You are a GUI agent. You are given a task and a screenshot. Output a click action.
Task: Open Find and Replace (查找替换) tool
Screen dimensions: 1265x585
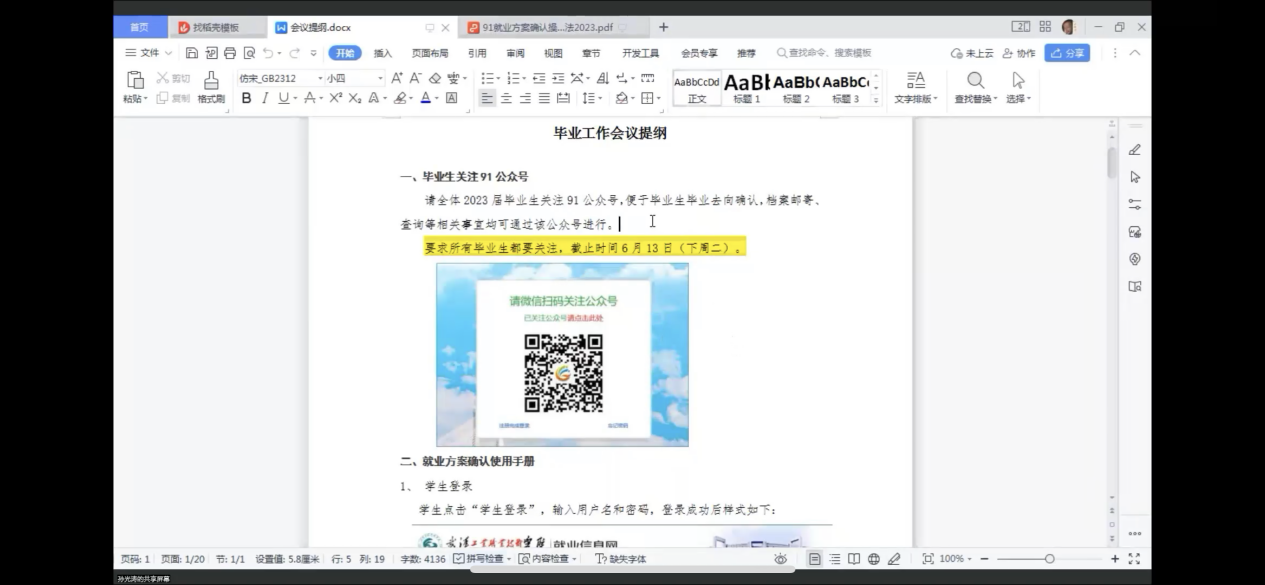(x=975, y=87)
